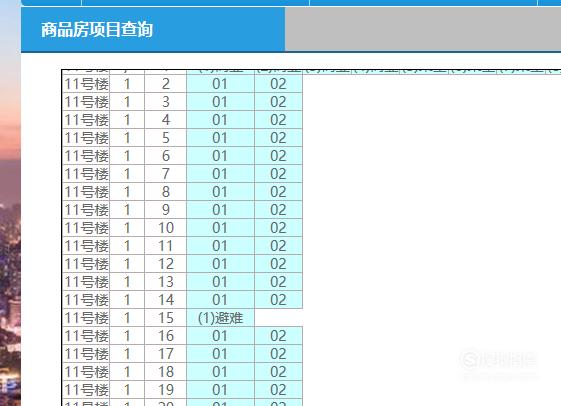Choose room 02 in the floor 7 row
The height and width of the screenshot is (406, 561).
[278, 174]
